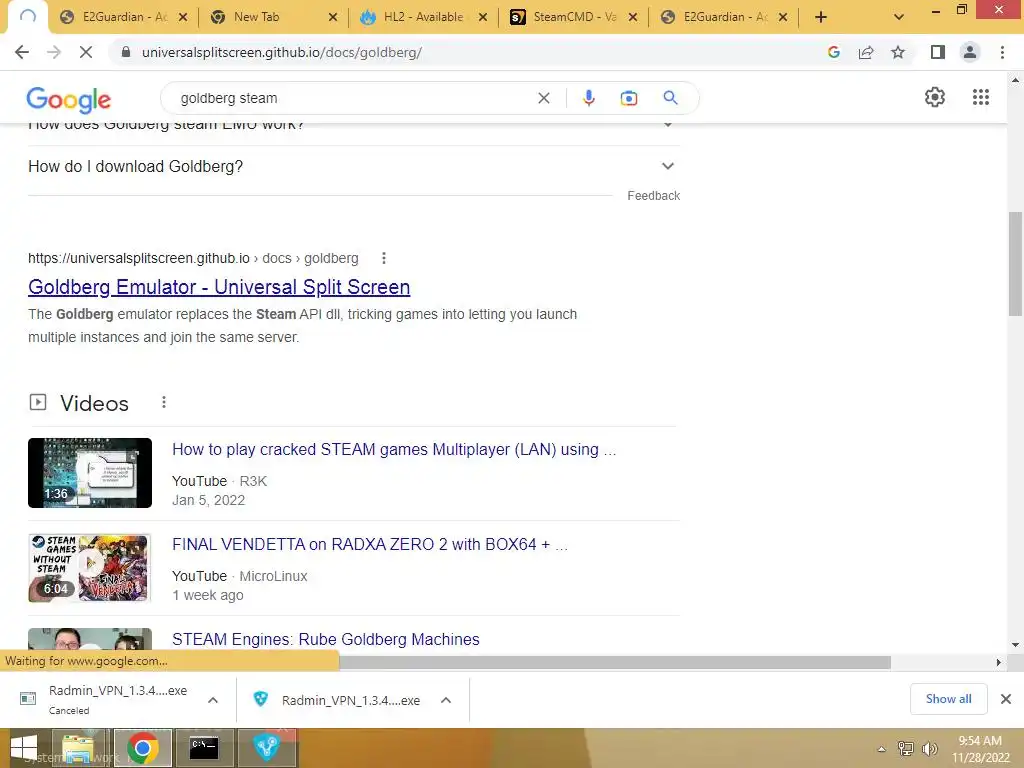Open Goldberg Emulator - Universal Split Screen link
This screenshot has width=1024, height=768.
click(x=219, y=287)
